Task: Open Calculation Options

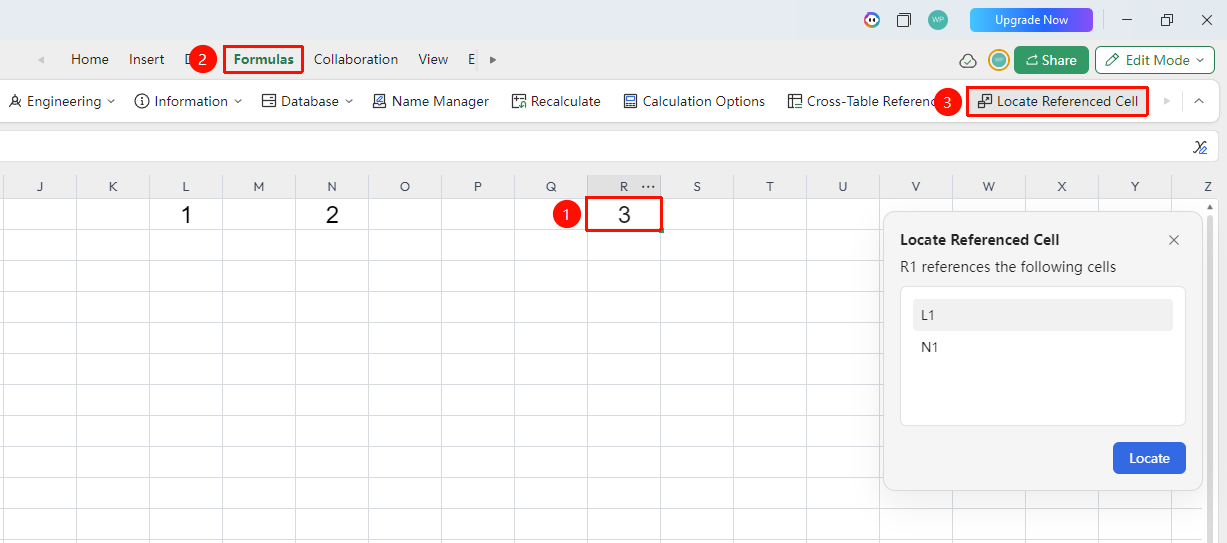Action: pyautogui.click(x=694, y=101)
